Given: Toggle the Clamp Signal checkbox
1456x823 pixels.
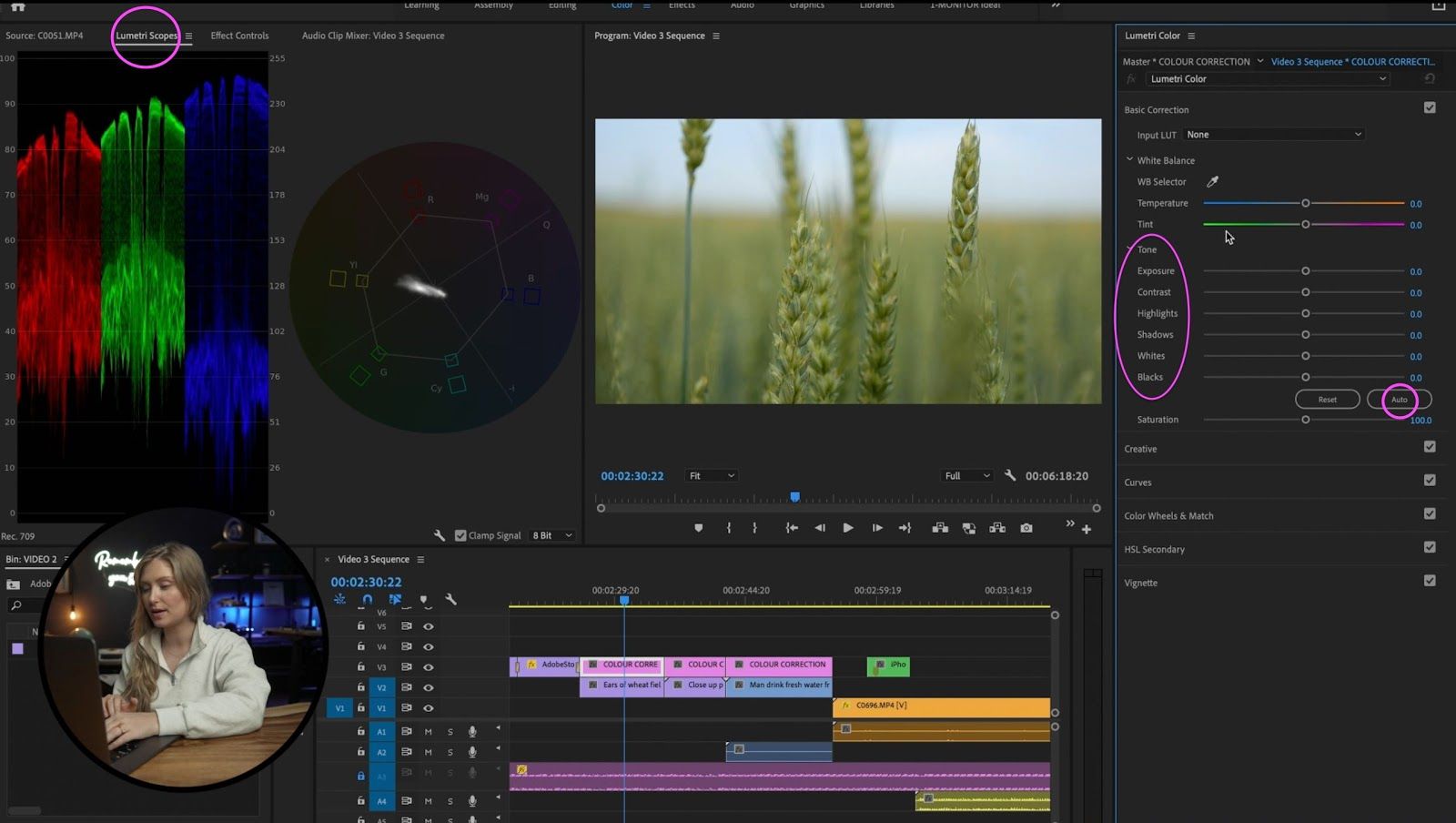Looking at the screenshot, I should pyautogui.click(x=460, y=535).
